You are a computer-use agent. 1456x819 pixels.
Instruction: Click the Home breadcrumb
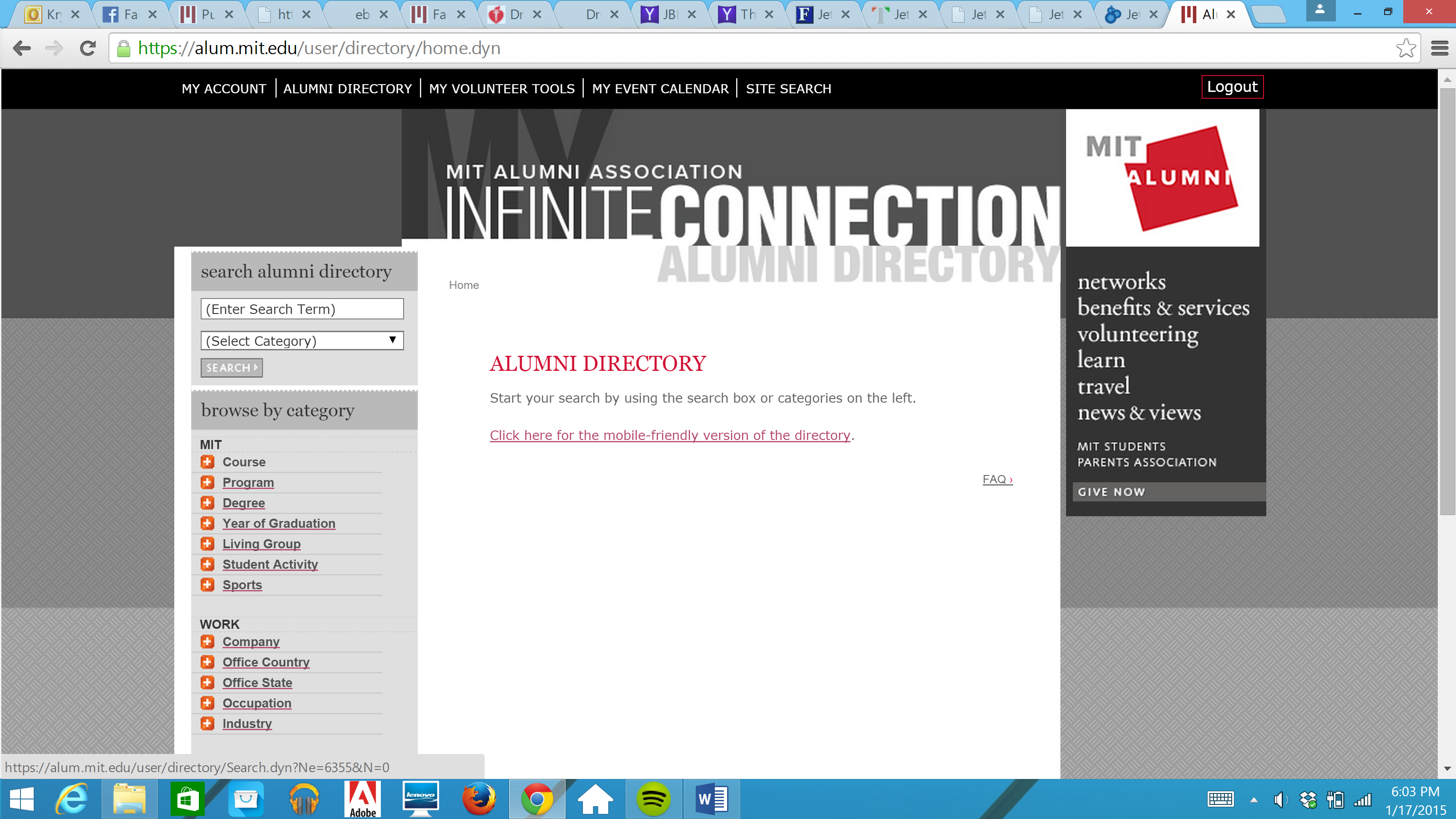point(464,285)
